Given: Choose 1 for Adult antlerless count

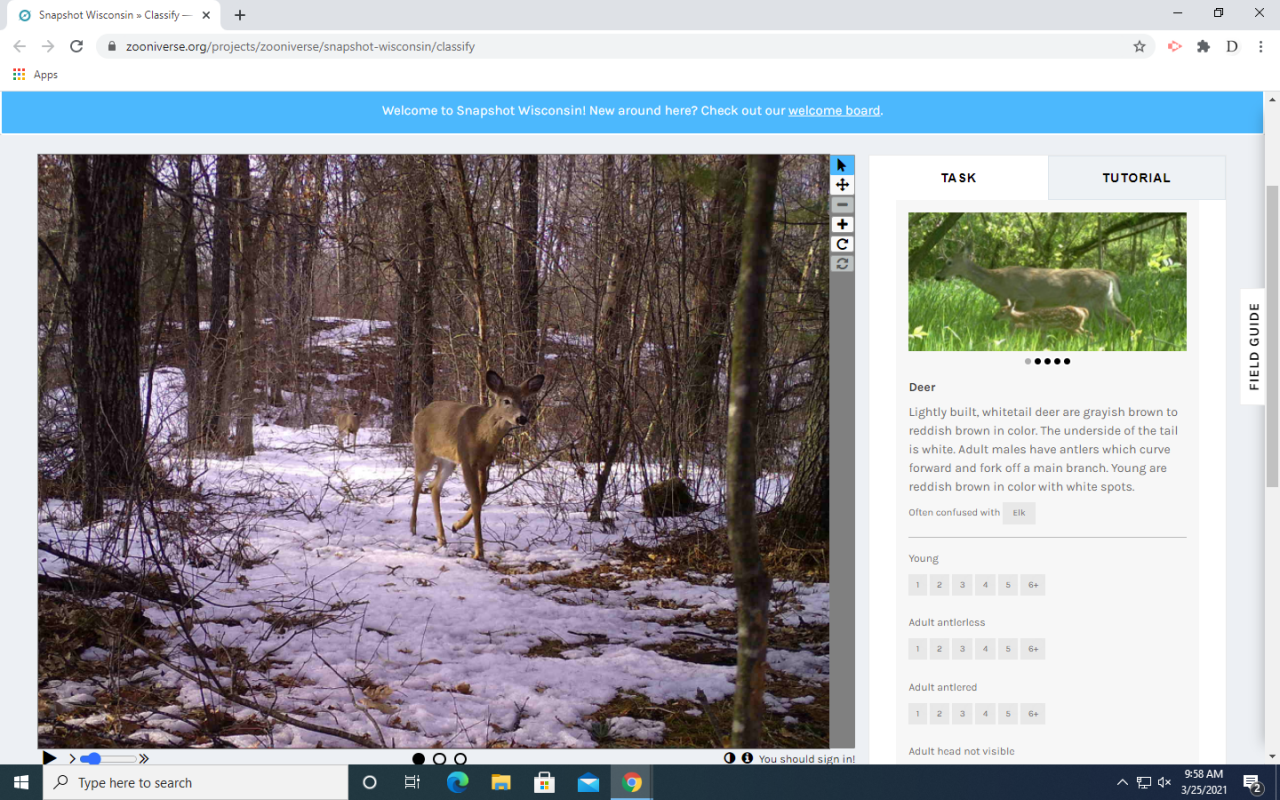Looking at the screenshot, I should [x=918, y=649].
